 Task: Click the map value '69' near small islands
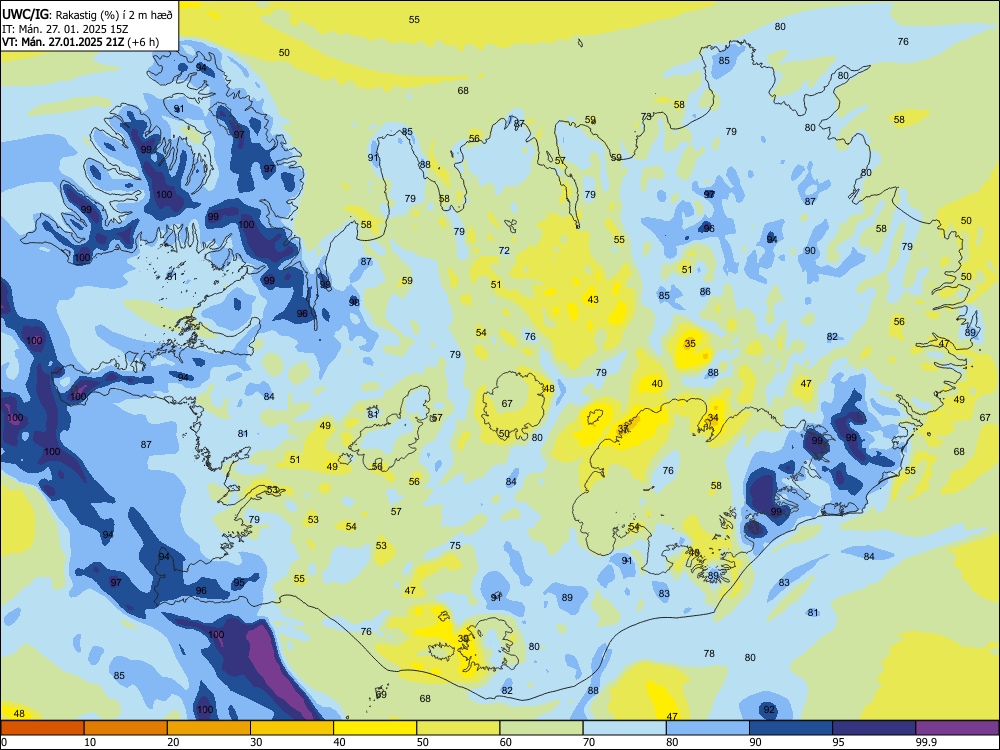tap(381, 695)
